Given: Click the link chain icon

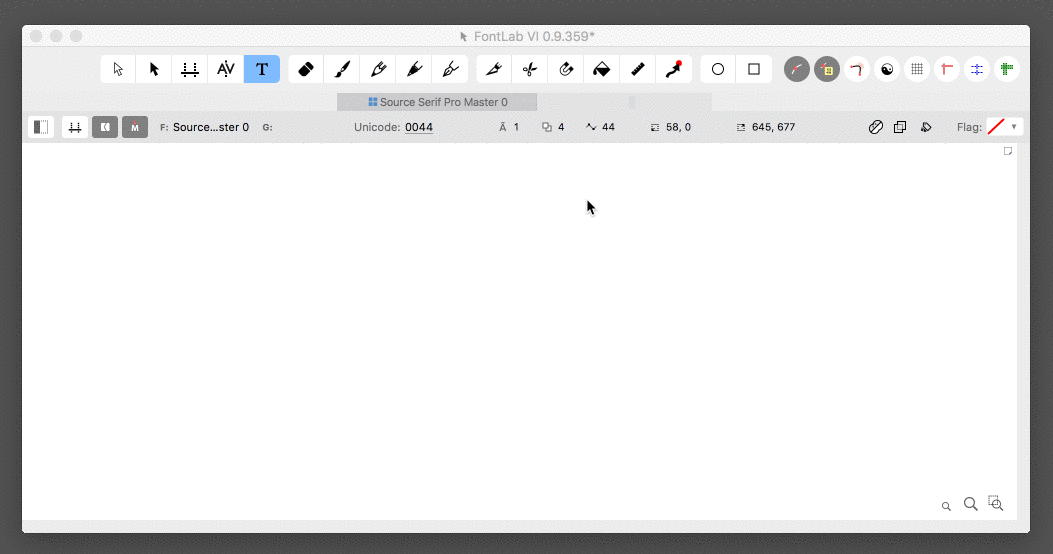Looking at the screenshot, I should [x=876, y=127].
